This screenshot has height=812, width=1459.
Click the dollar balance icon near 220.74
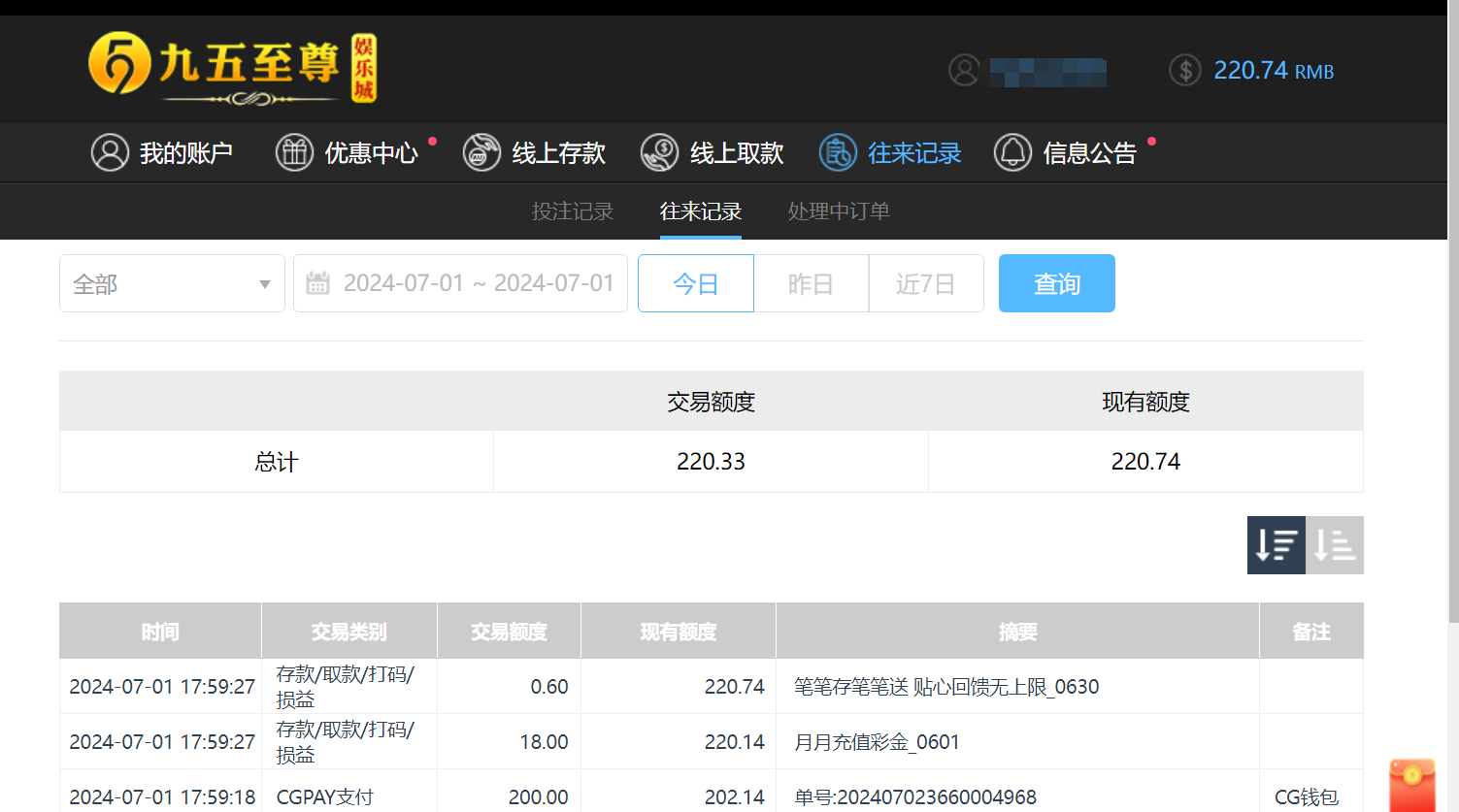[1184, 70]
